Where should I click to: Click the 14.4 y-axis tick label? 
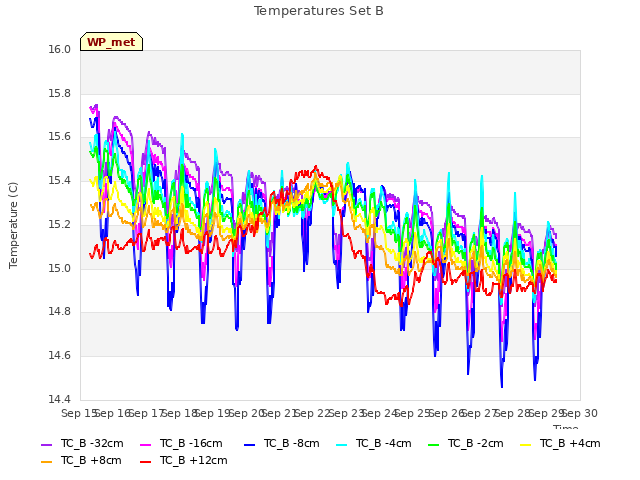pos(60,400)
